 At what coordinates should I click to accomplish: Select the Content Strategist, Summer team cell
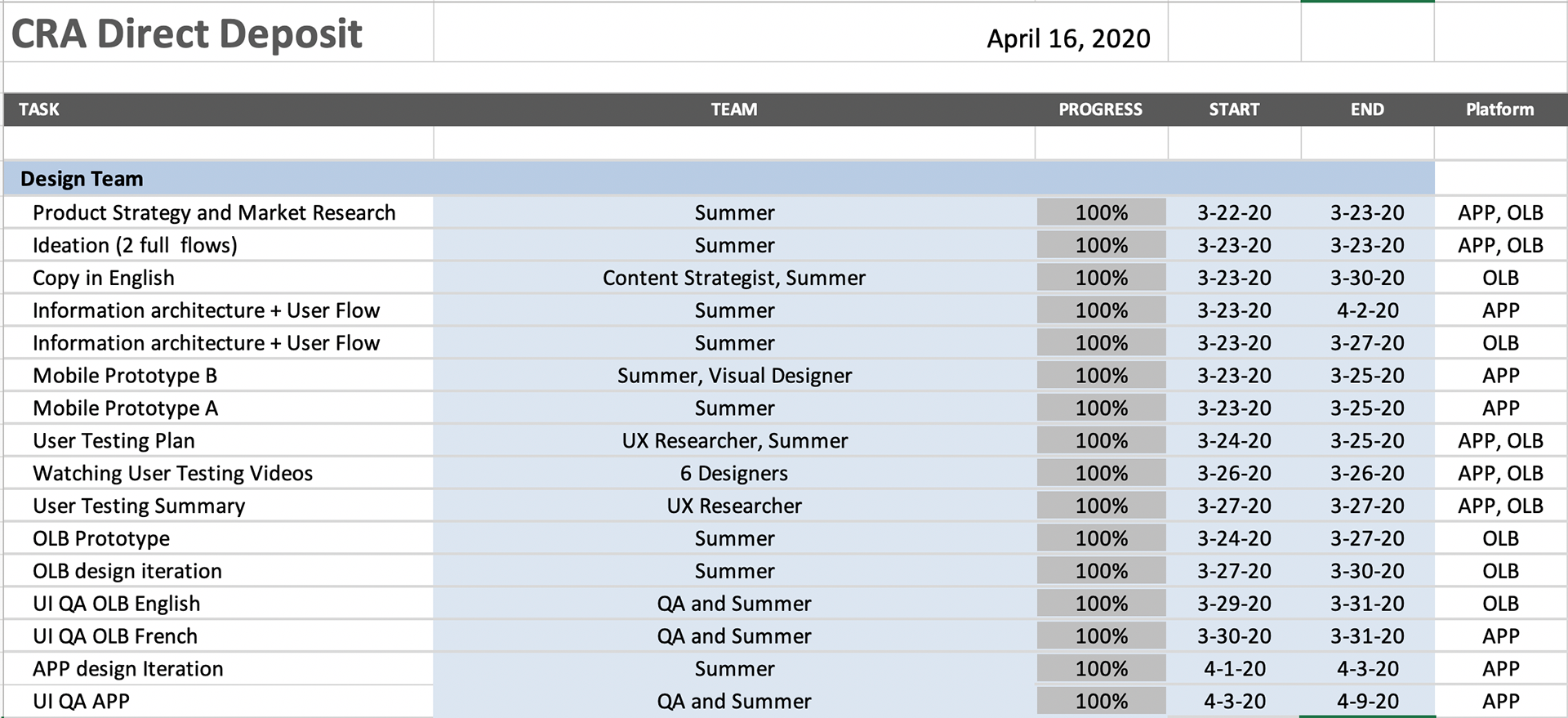coord(733,278)
